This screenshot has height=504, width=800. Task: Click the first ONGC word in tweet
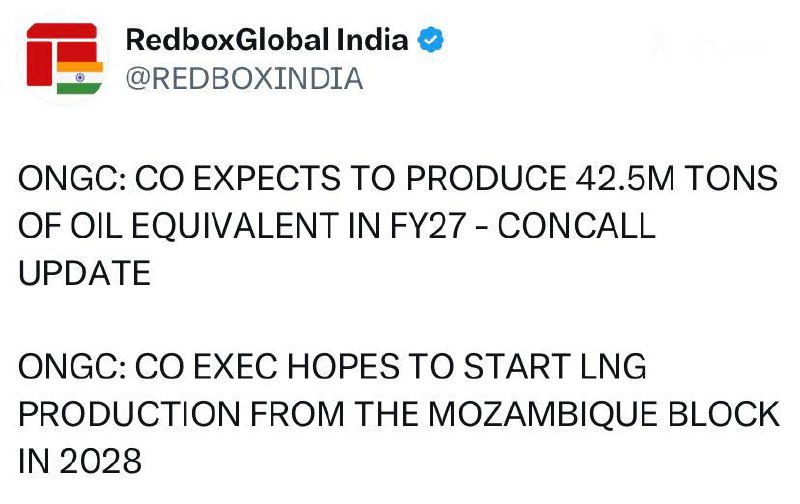63,180
